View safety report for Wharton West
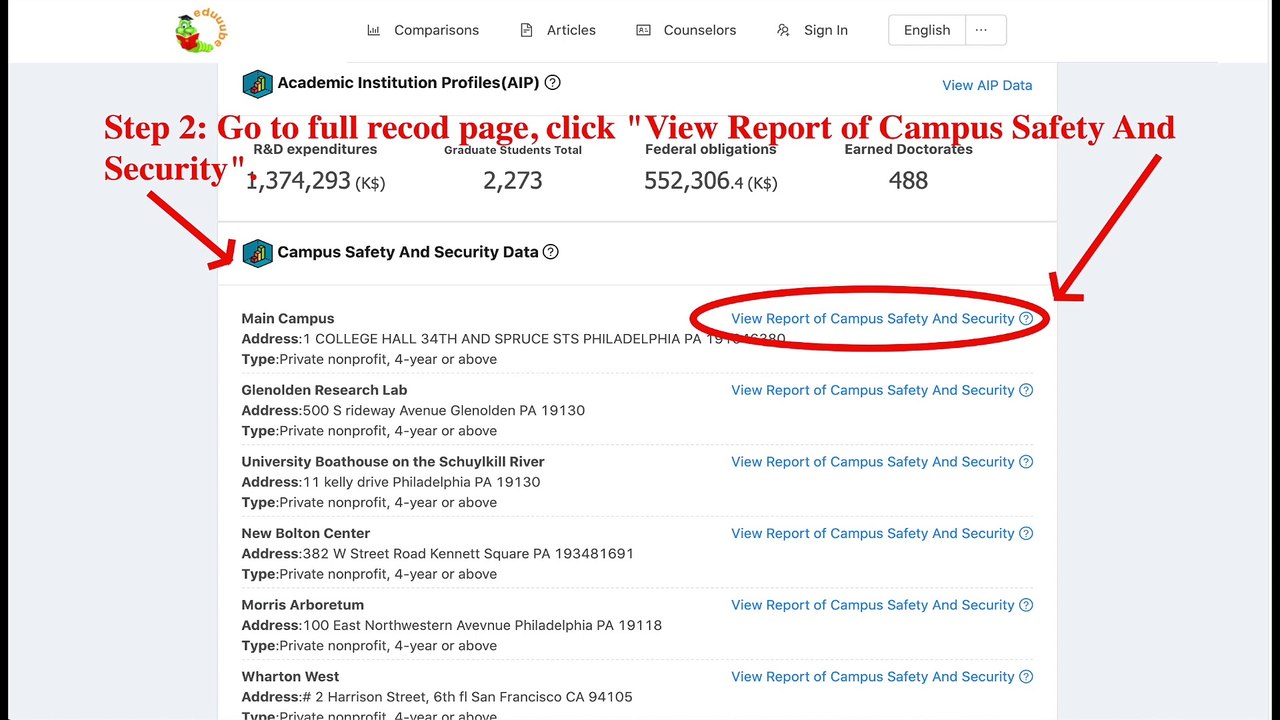This screenshot has width=1280, height=720. click(873, 676)
